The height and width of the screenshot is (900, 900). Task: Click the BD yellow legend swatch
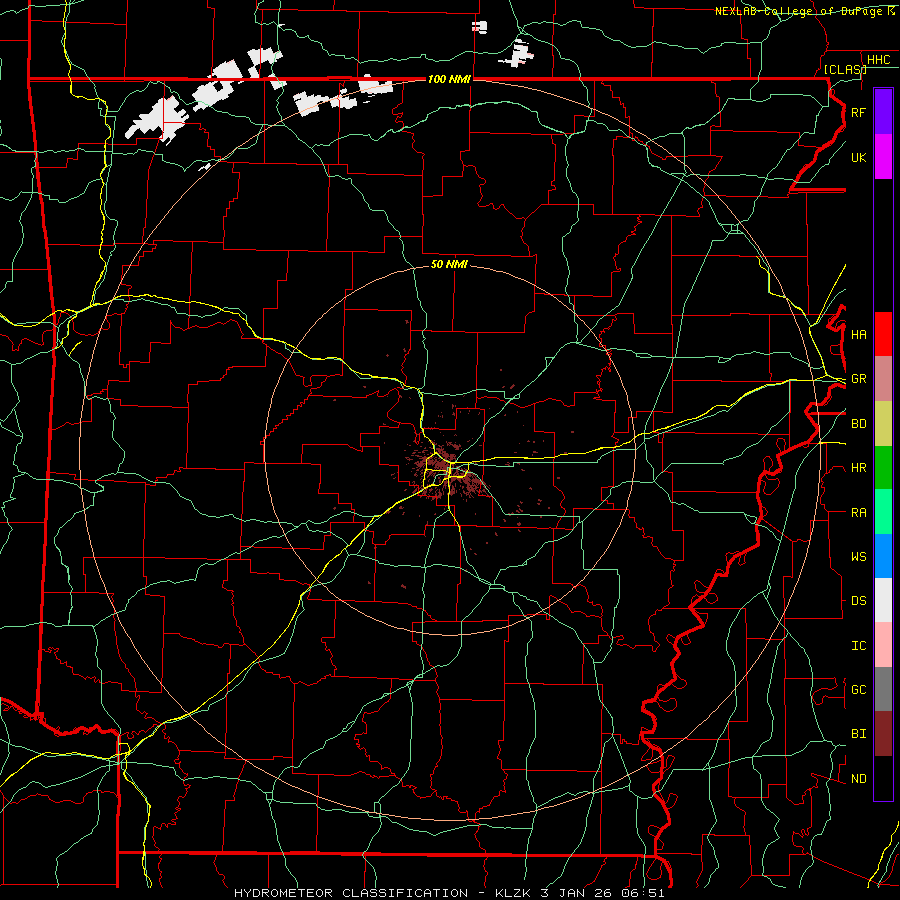tap(883, 424)
